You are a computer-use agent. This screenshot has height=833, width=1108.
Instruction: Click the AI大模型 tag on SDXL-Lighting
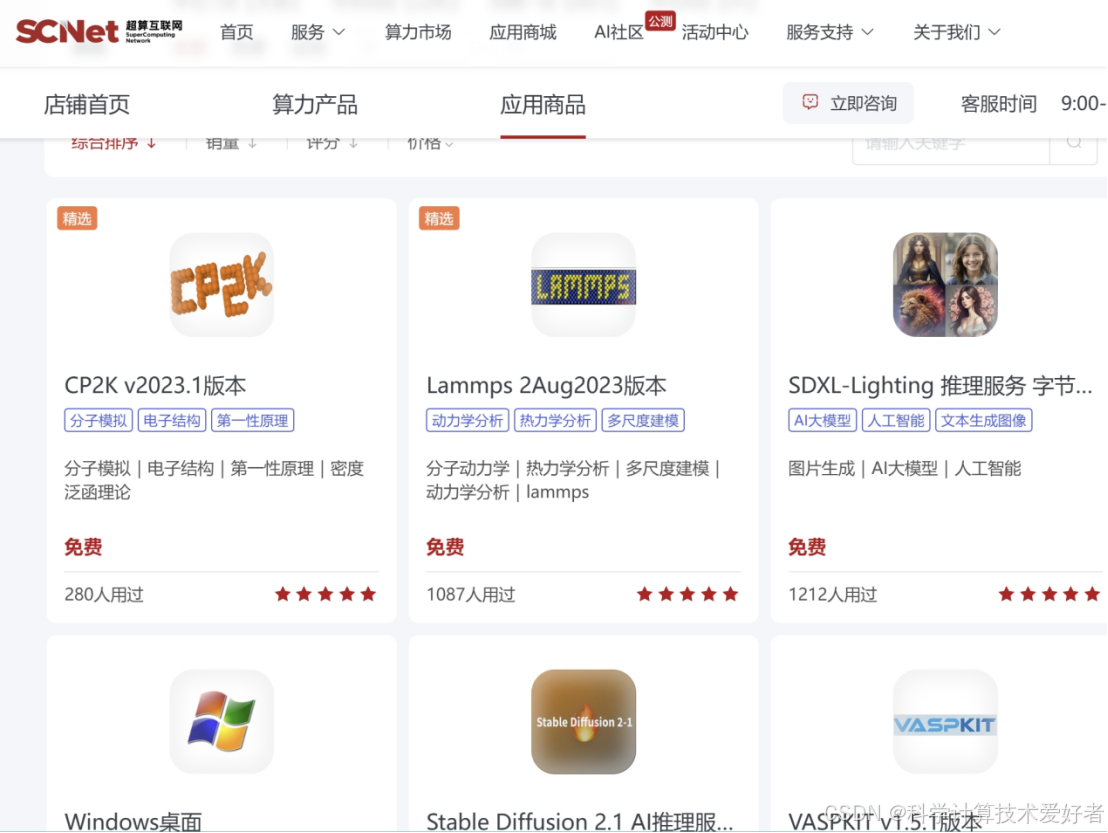(822, 420)
